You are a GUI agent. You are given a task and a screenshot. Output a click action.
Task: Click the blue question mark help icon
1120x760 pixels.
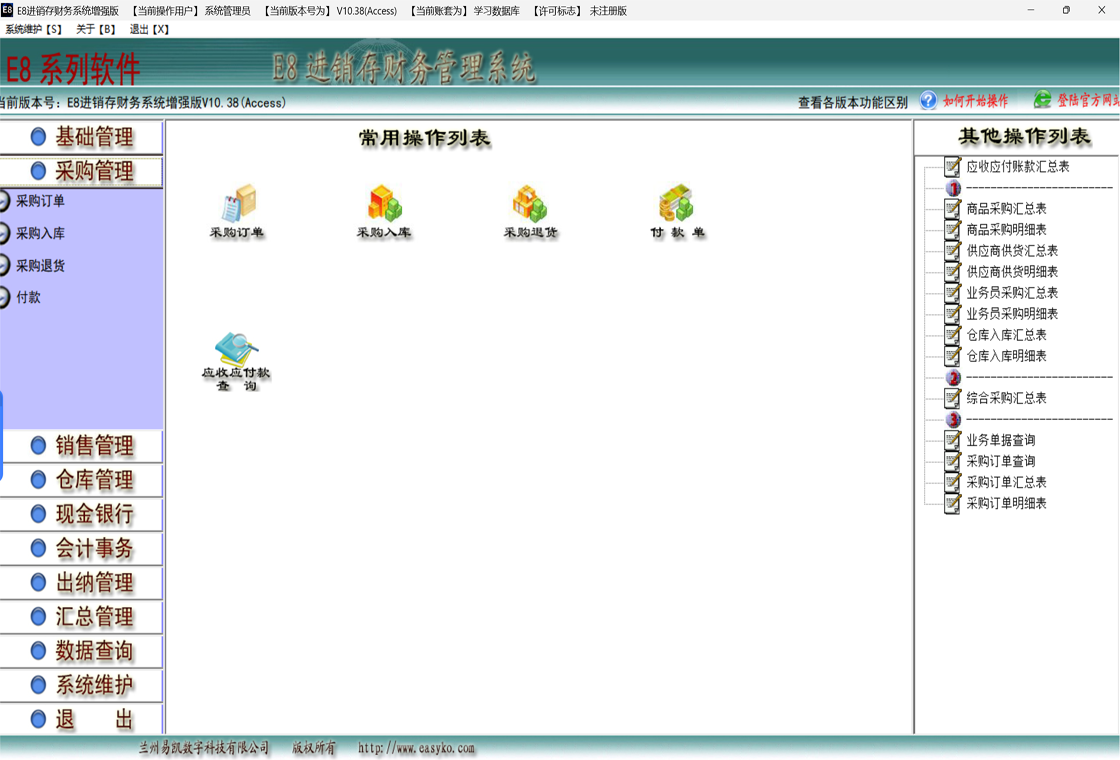928,101
